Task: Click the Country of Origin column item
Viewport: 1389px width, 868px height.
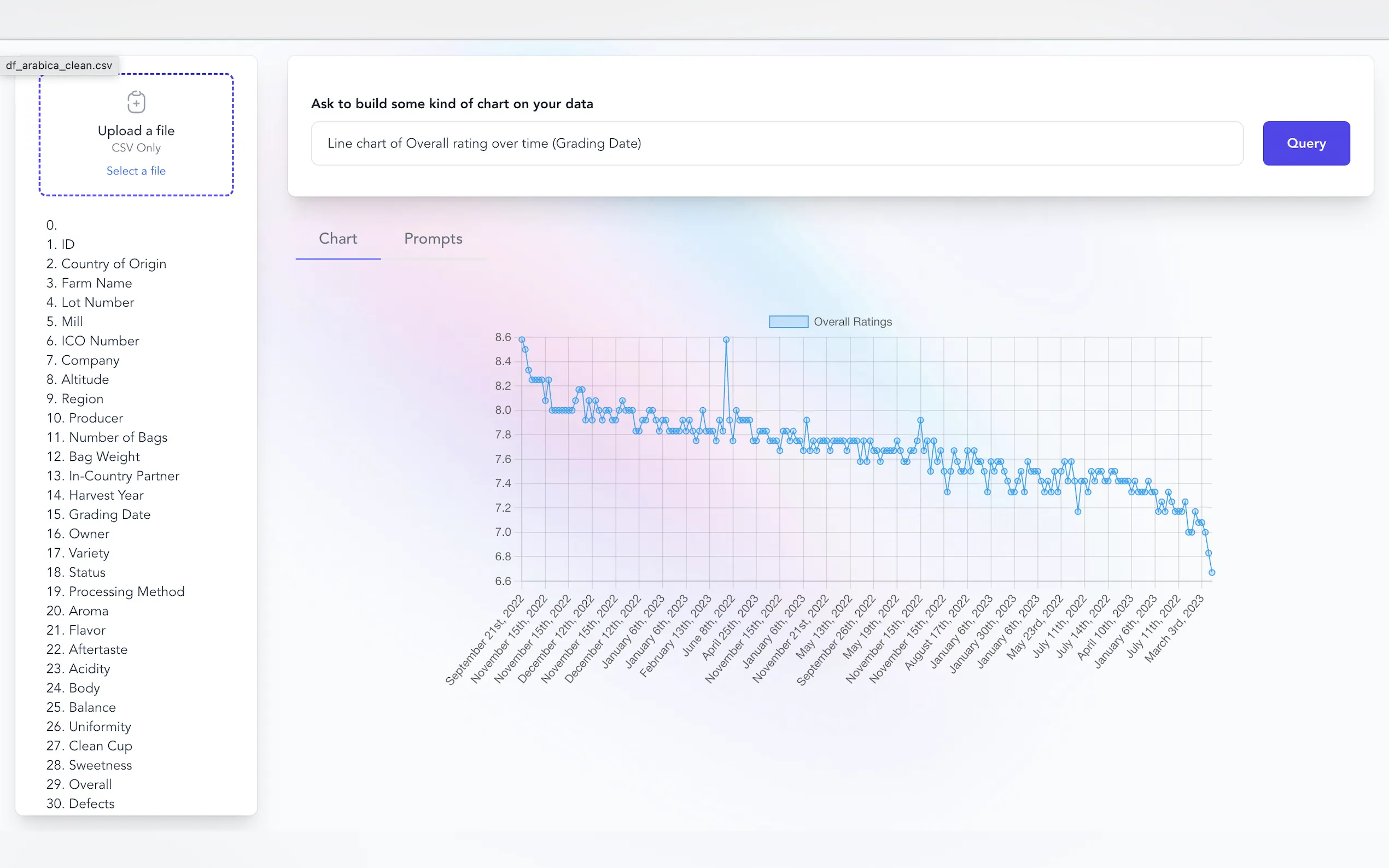Action: [x=113, y=263]
